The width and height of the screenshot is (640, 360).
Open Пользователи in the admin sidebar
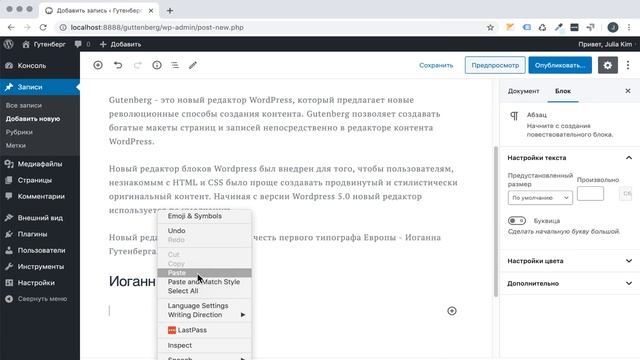[x=40, y=250]
